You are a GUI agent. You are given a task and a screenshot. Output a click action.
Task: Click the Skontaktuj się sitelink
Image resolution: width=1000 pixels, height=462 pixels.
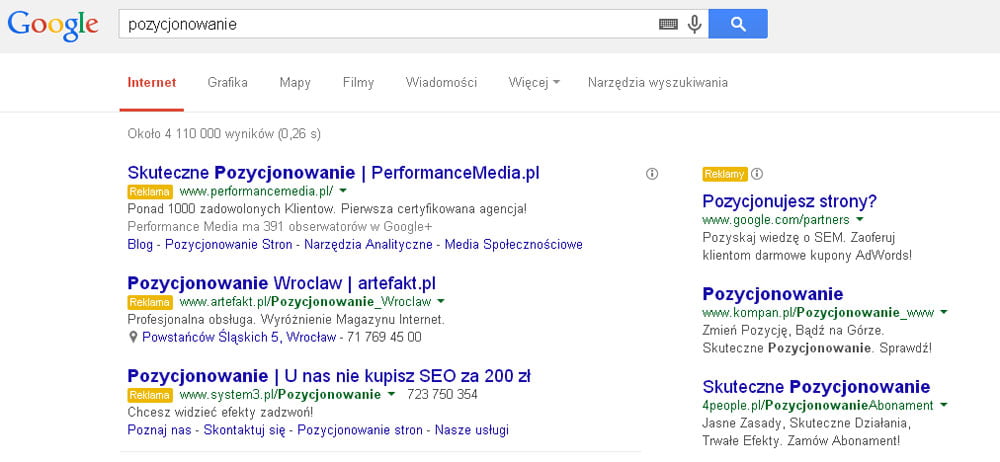pos(244,430)
